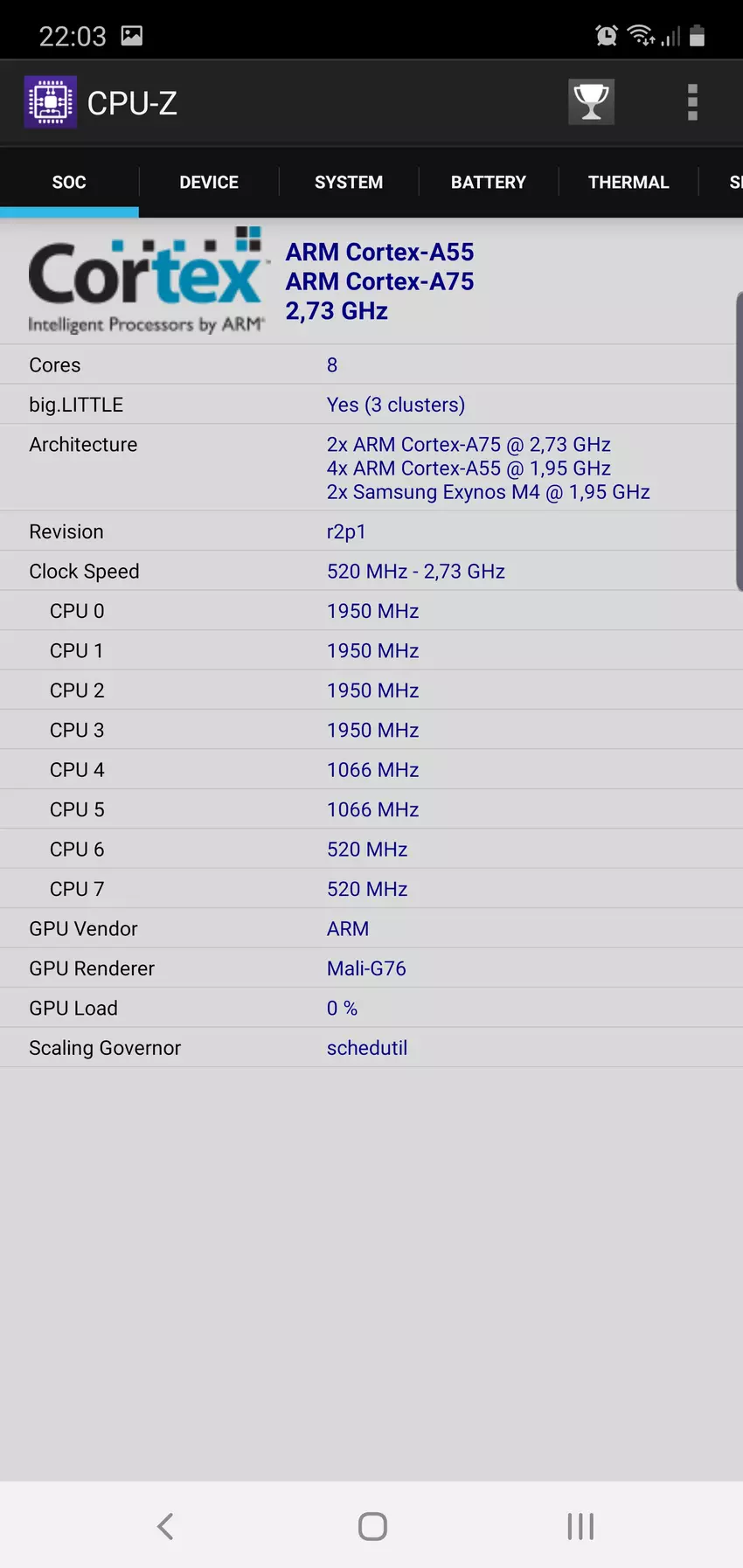Tap the image notification icon
Image resolution: width=743 pixels, height=1568 pixels.
[132, 36]
